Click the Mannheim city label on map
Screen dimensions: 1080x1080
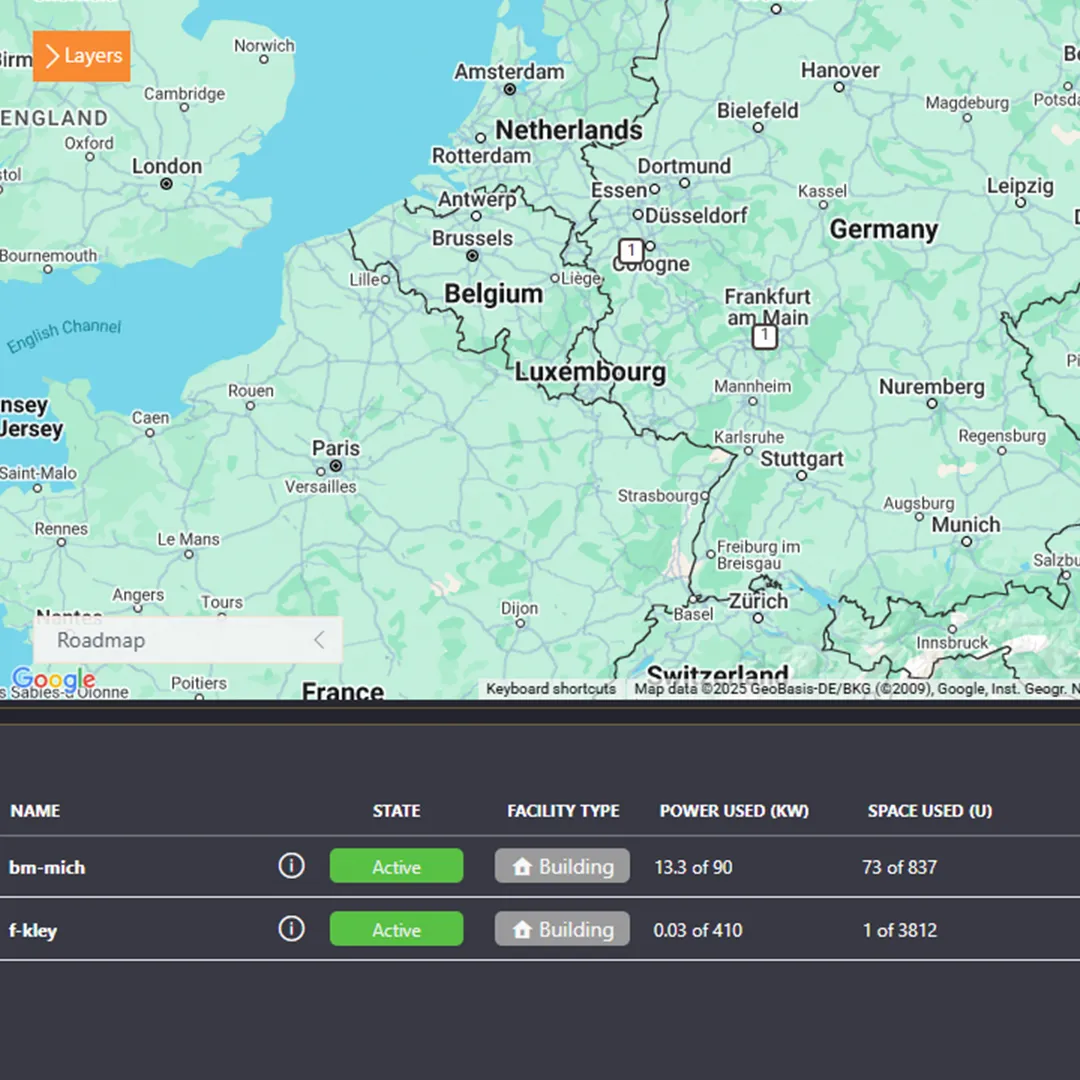[x=752, y=386]
